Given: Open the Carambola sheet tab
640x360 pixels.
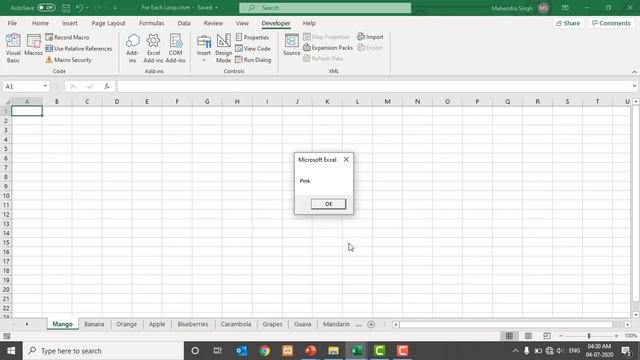Looking at the screenshot, I should 236,324.
